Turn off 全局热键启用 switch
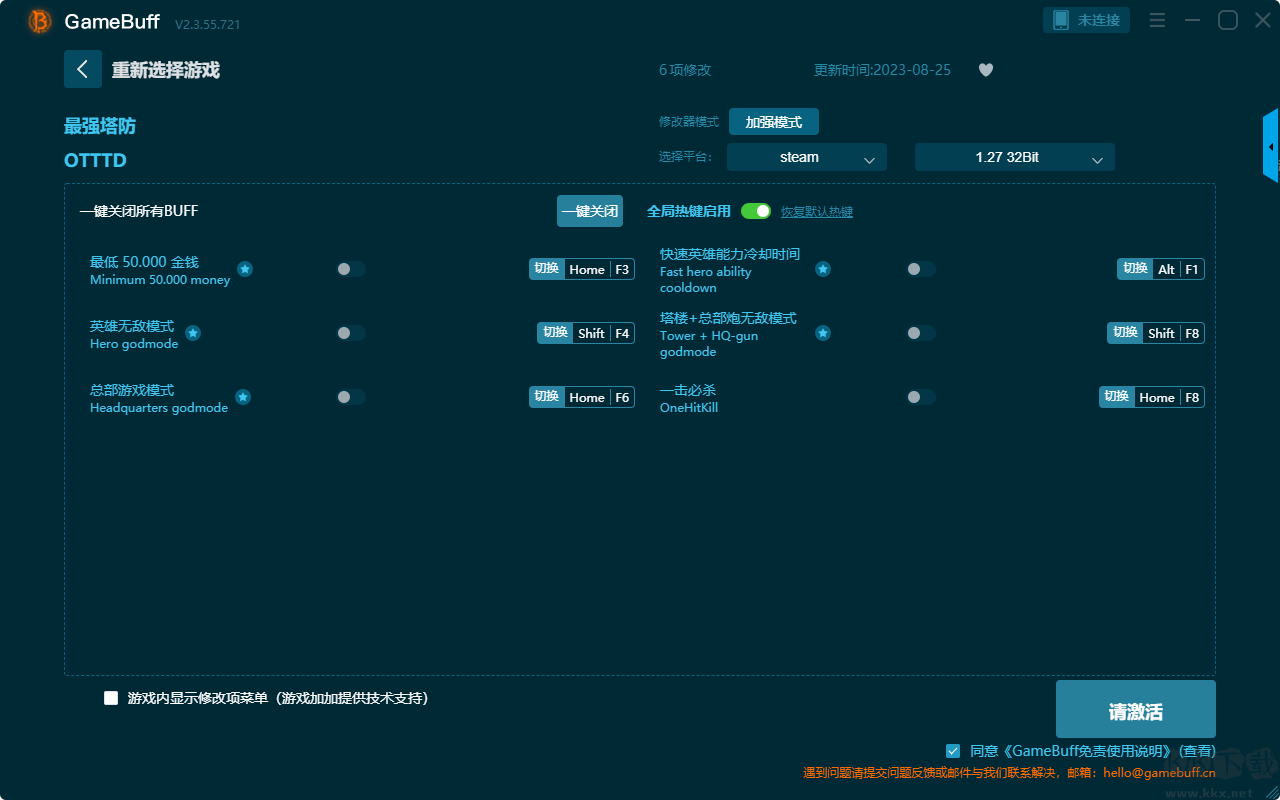 click(x=756, y=211)
